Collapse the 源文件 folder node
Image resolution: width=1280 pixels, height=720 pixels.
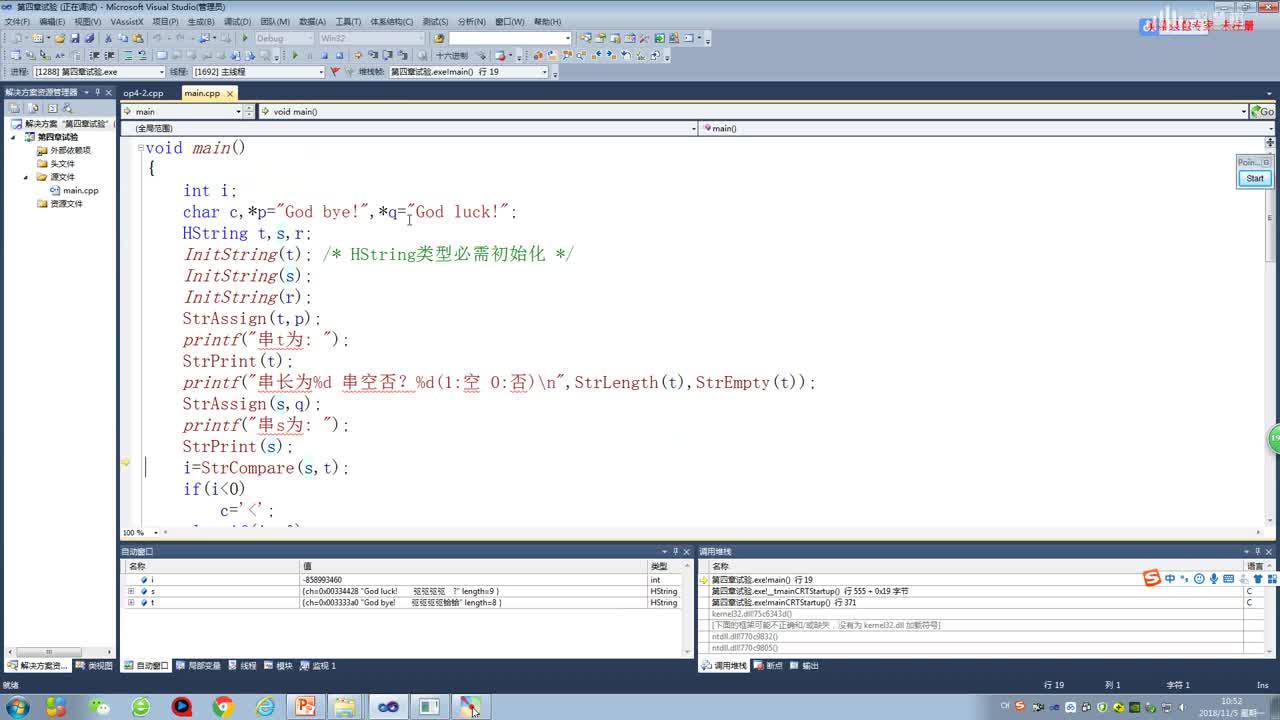[x=28, y=177]
